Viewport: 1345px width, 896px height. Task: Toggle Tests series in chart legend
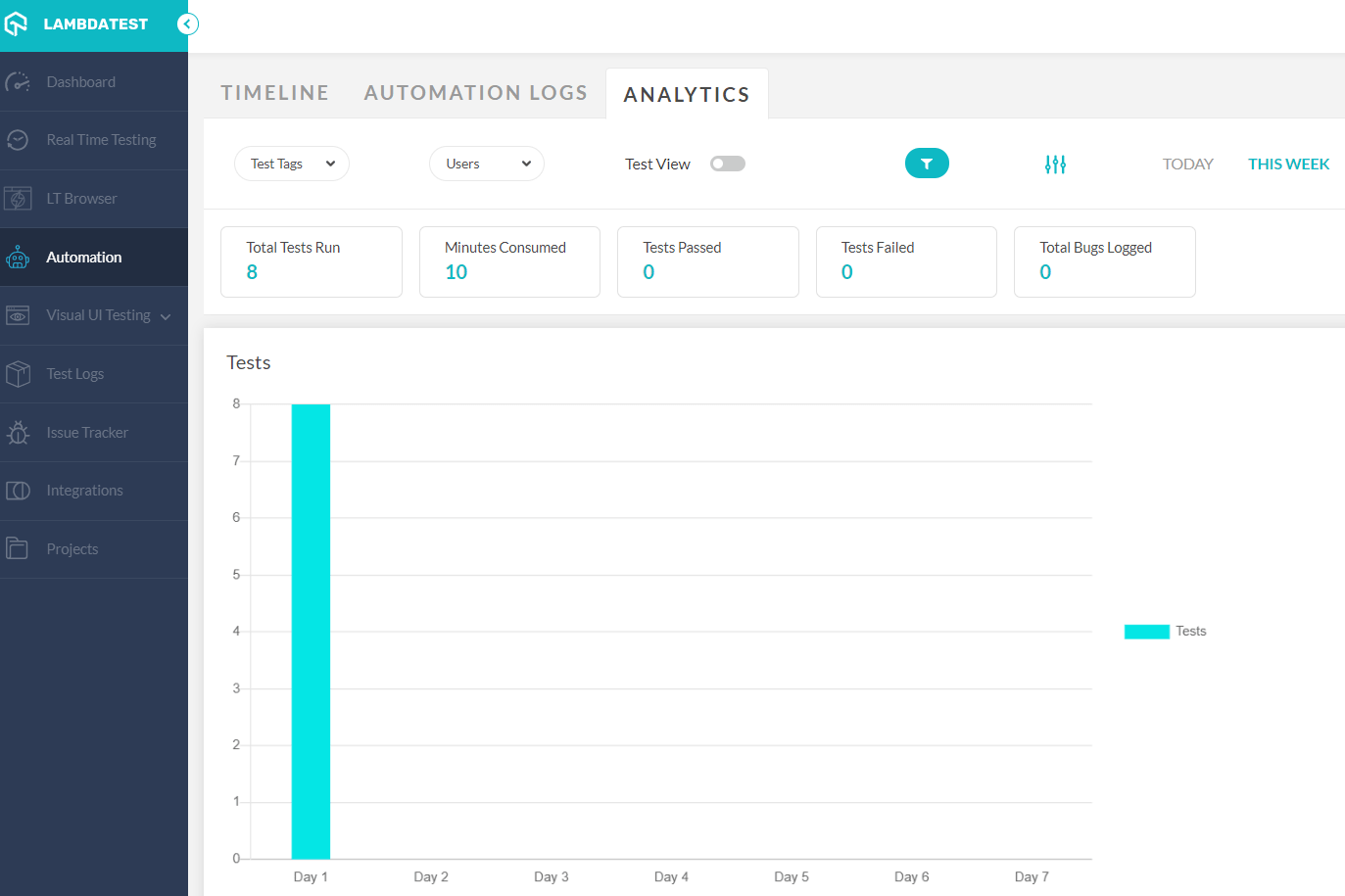[x=1165, y=632]
